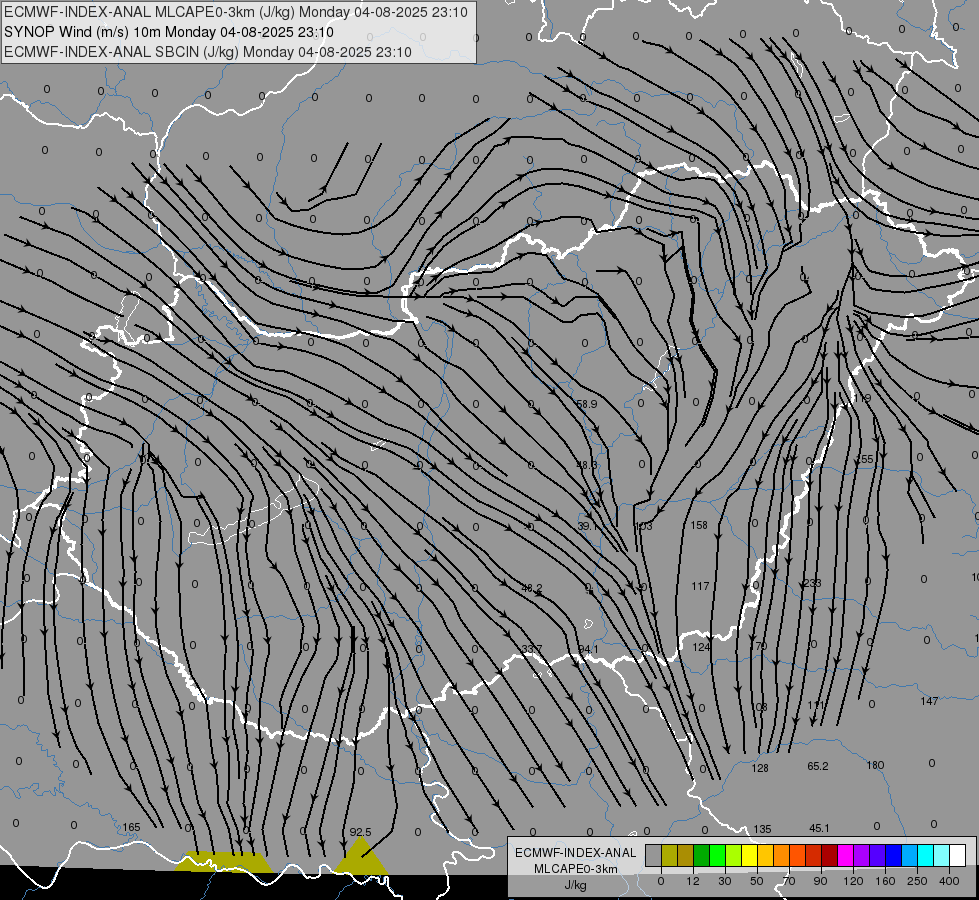
Task: Click the legend tick label 30
Action: [x=724, y=881]
